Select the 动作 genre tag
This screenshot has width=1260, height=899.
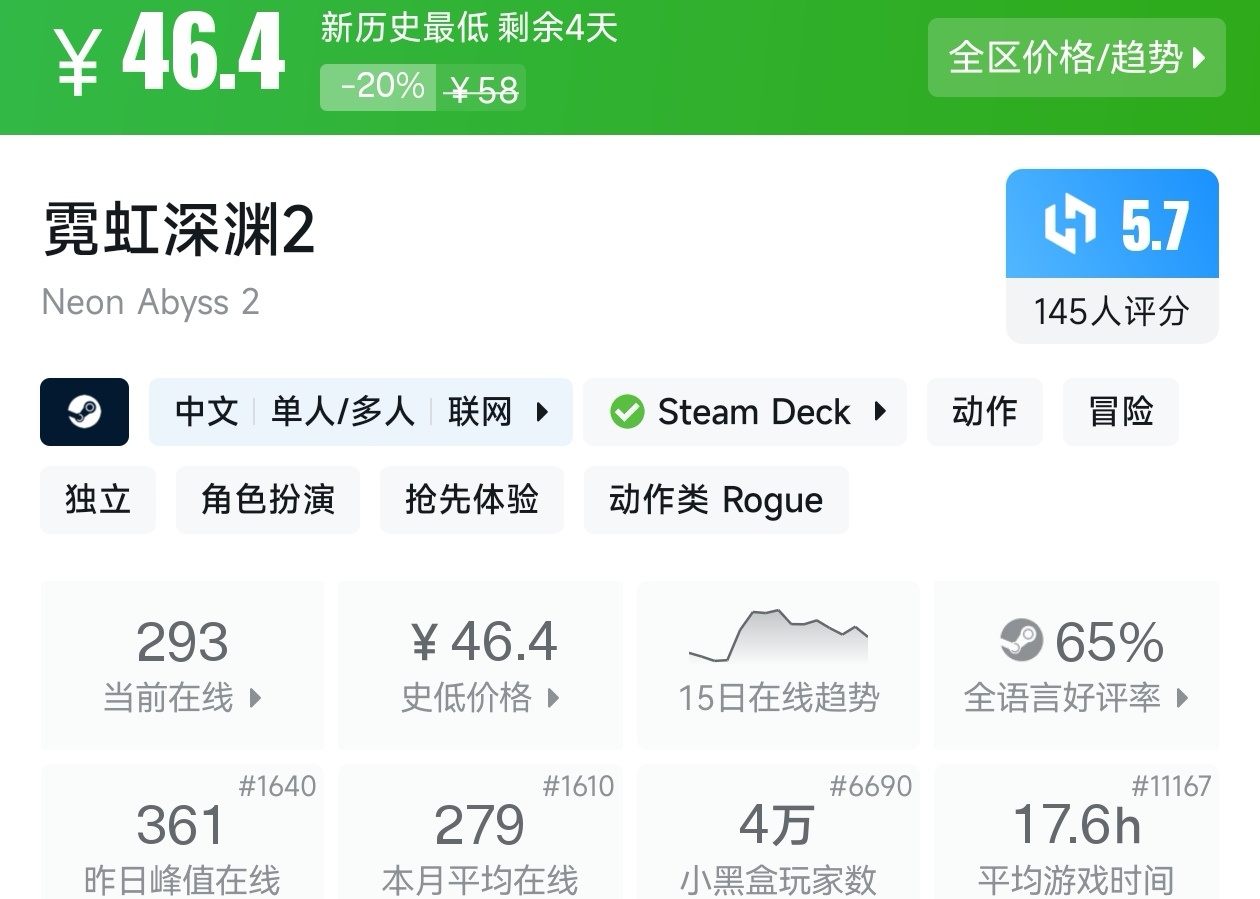point(984,412)
